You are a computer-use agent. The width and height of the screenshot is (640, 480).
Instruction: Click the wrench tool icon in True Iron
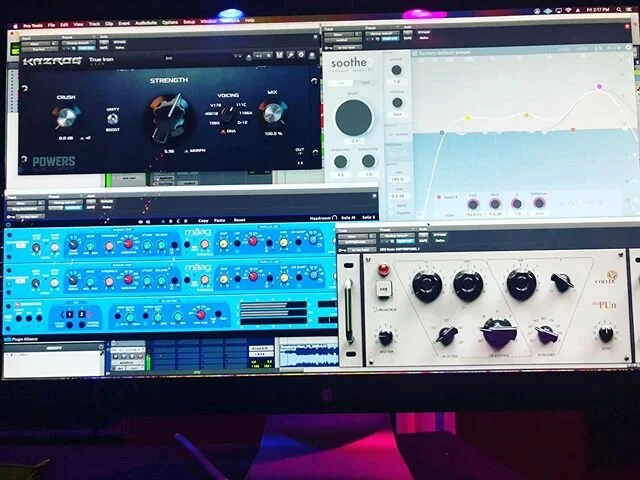pos(290,55)
